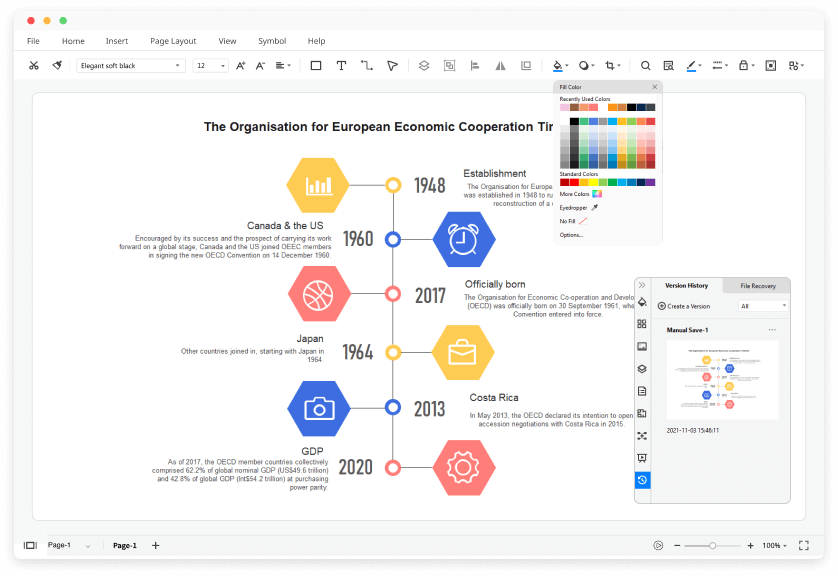Open the font name dropdown Elegant soft black
Image resolution: width=838 pixels, height=576 pixels.
[x=131, y=65]
